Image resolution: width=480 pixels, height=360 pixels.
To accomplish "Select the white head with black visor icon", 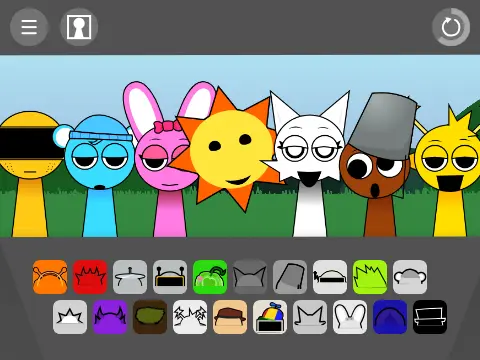I will [x=330, y=277].
